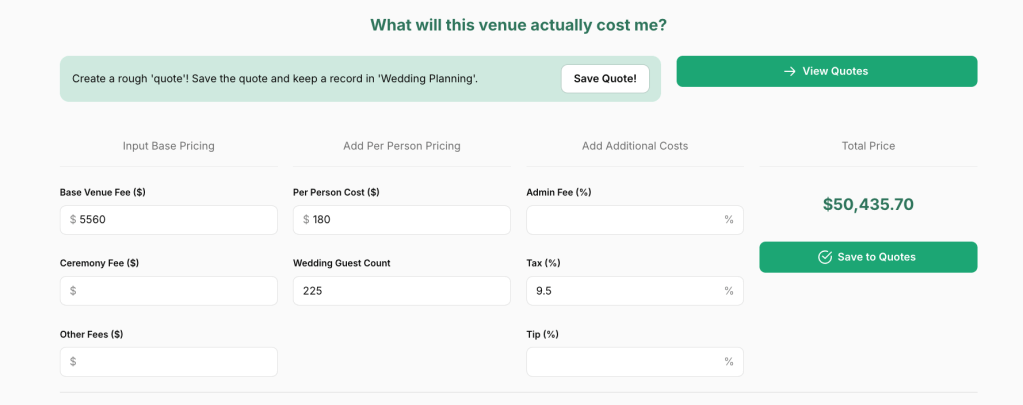
Task: Click the dollar sign in Per Person Cost
Action: [x=306, y=220]
